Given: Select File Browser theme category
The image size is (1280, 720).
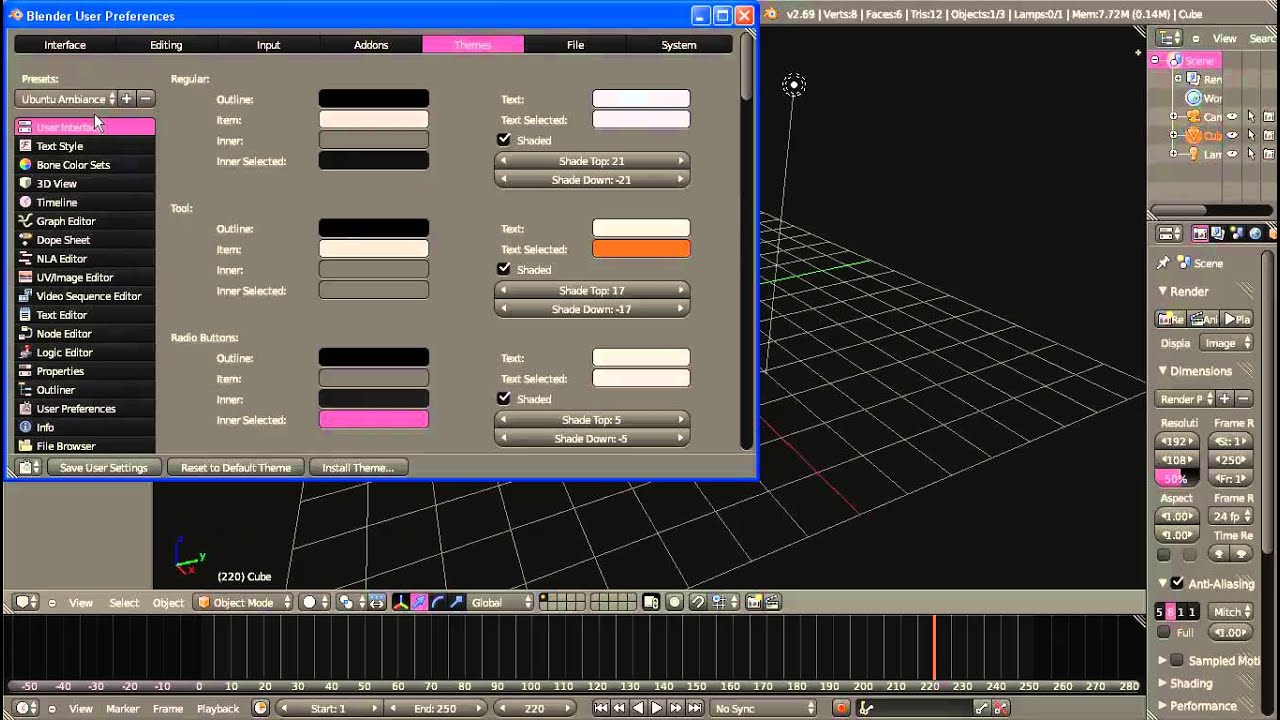Looking at the screenshot, I should [x=85, y=446].
